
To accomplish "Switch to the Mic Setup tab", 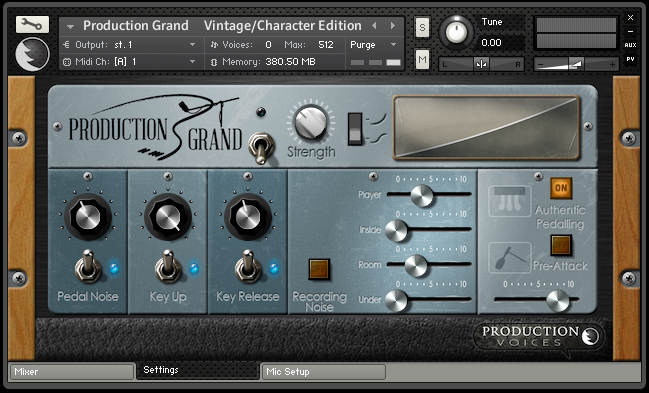I will point(324,371).
